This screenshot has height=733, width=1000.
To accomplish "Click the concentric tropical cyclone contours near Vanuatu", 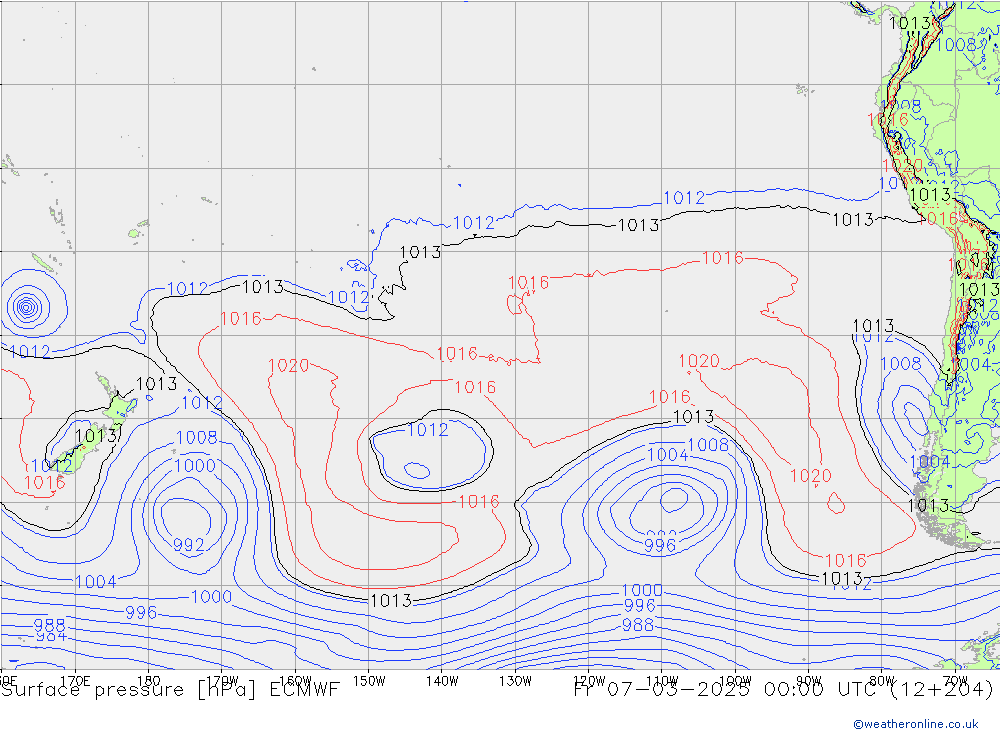I will [26, 307].
